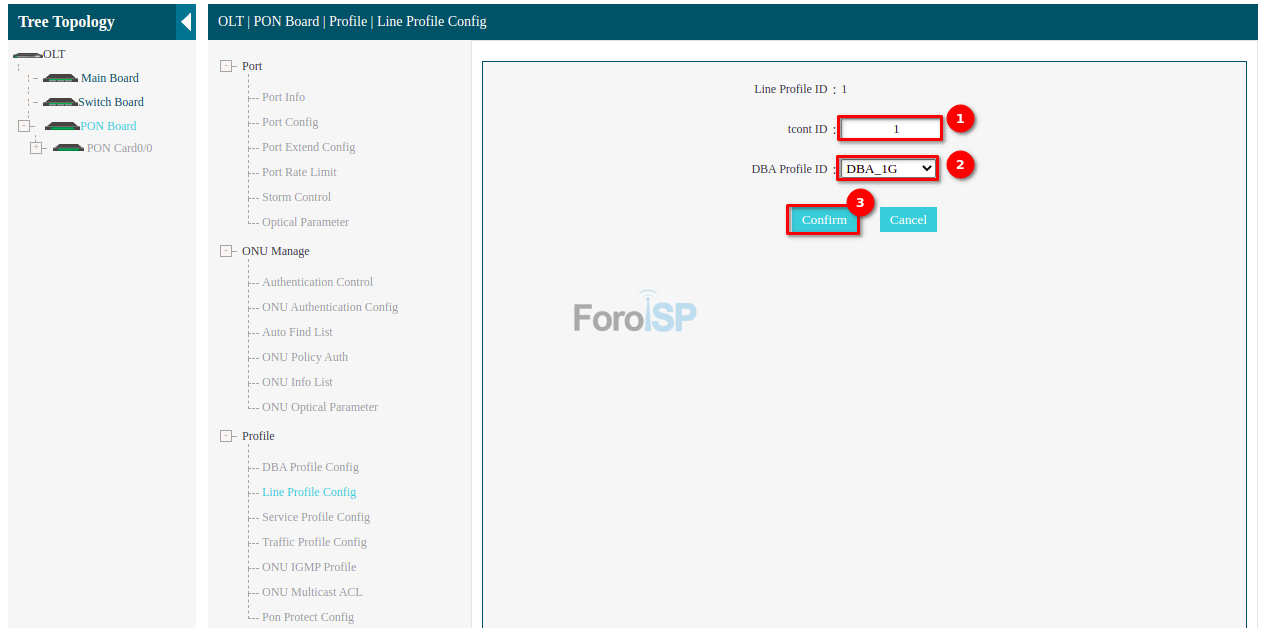
Task: Open the Auto Find List page
Action: (297, 332)
